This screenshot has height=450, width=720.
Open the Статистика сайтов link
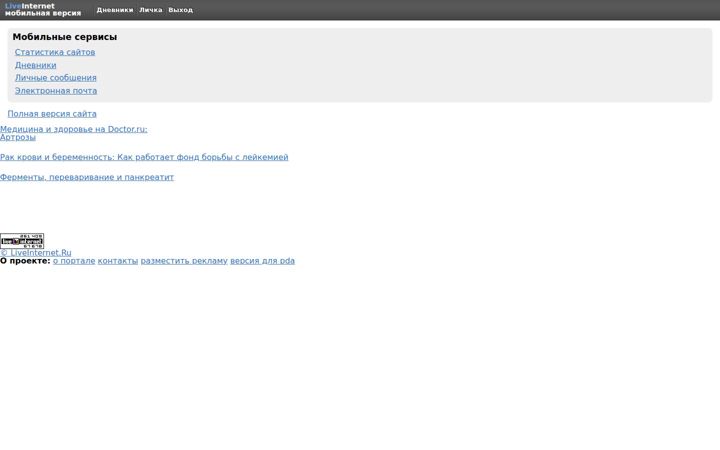click(x=55, y=52)
